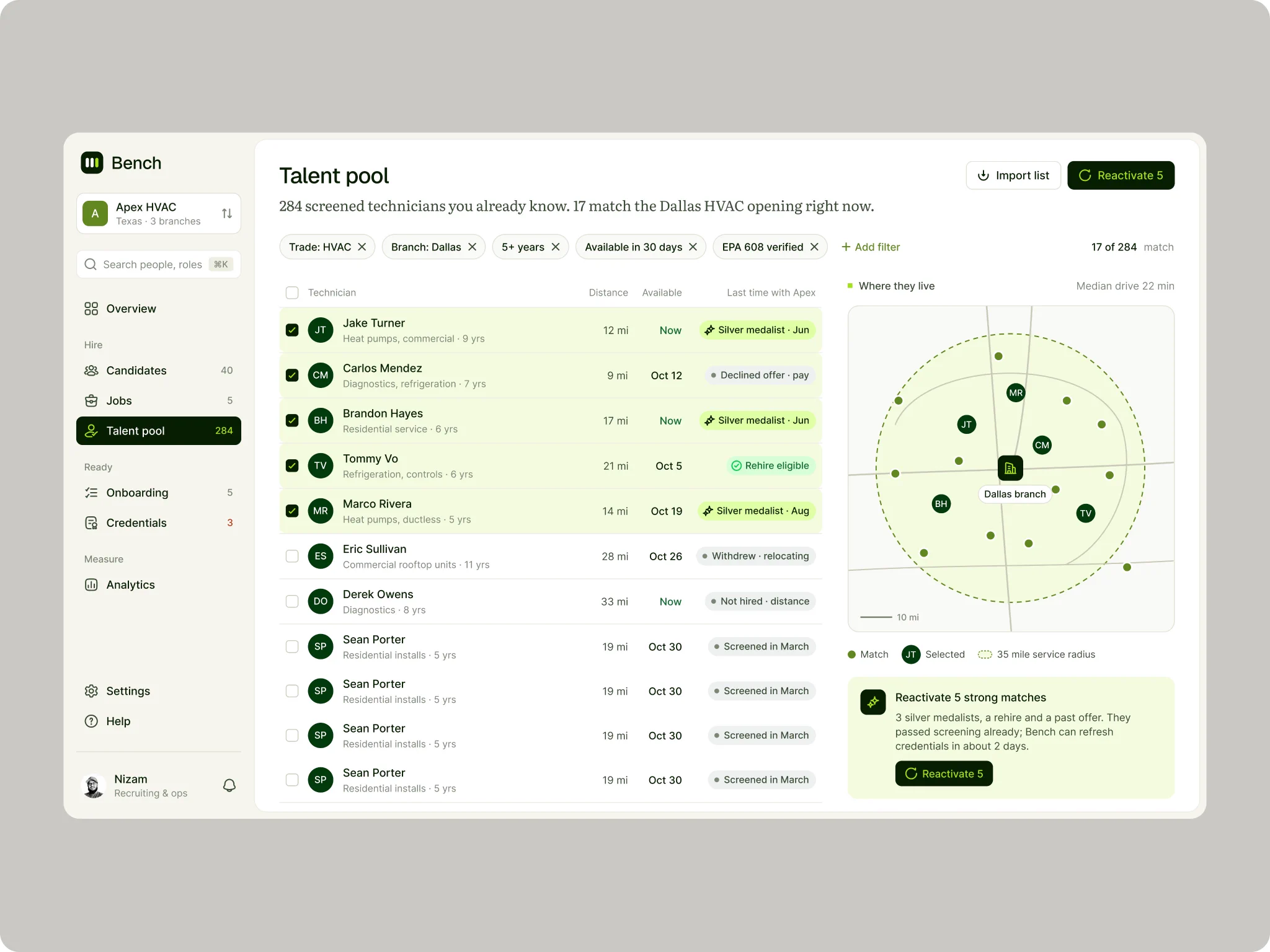This screenshot has width=1270, height=952.
Task: Click Derek Owens' DO avatar
Action: pos(321,601)
